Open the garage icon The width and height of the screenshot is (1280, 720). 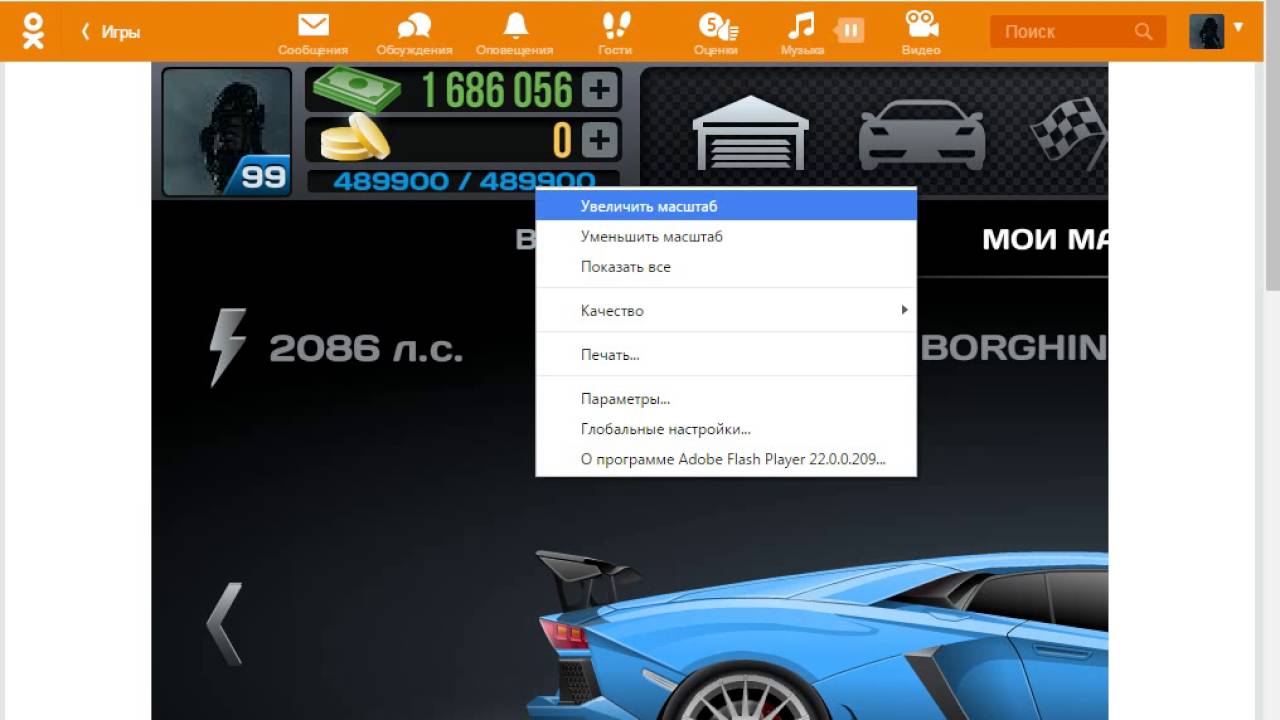click(750, 133)
